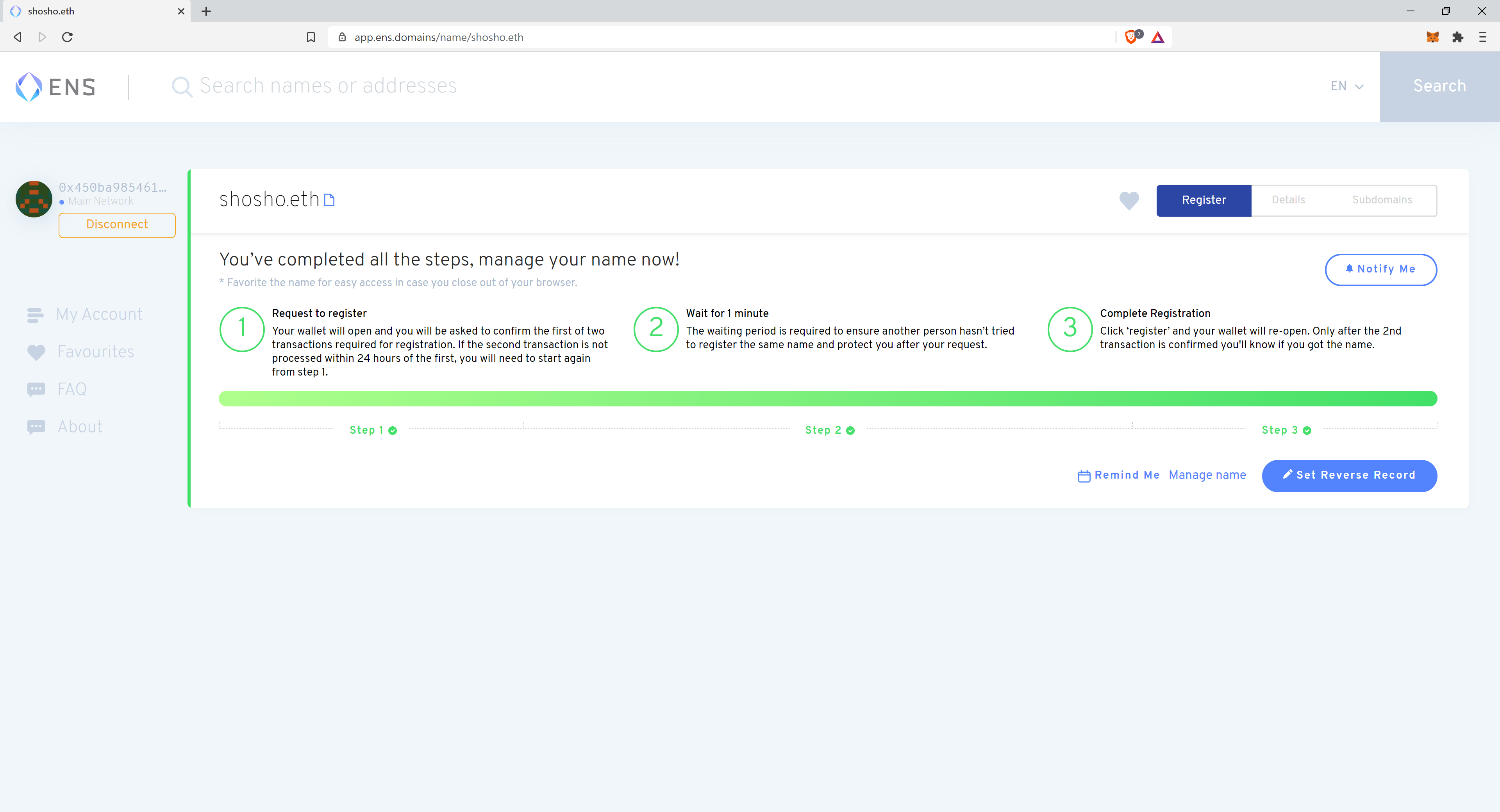Viewport: 1500px width, 812px height.
Task: Copy shosho.eth name icon
Action: point(329,199)
